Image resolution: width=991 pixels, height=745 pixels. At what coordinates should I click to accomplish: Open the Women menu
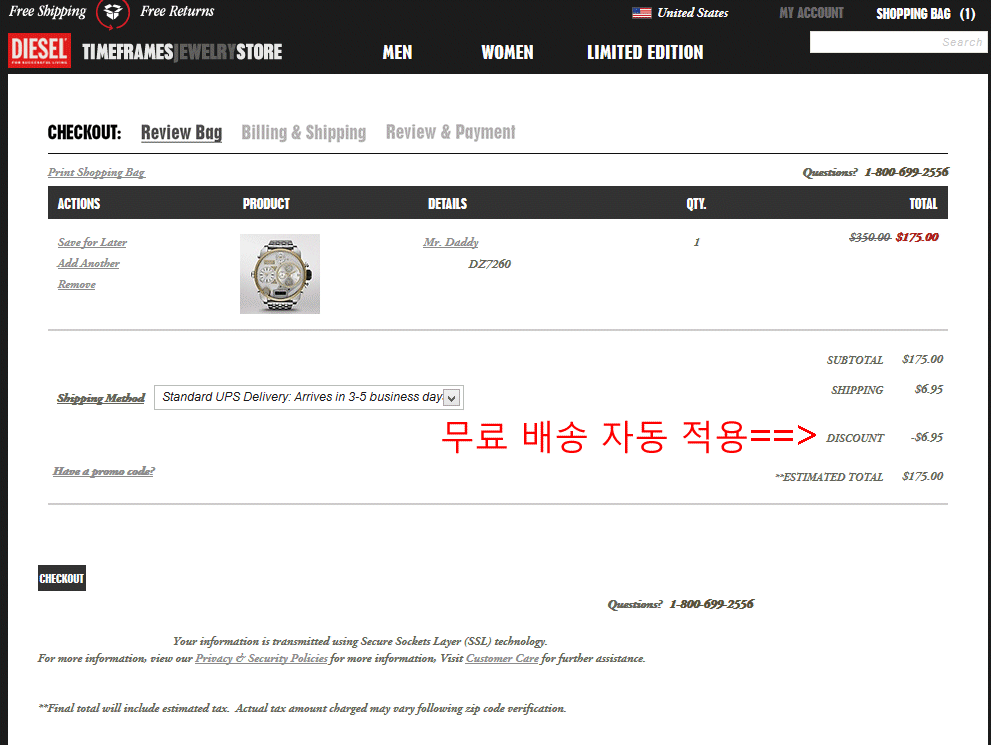click(507, 52)
